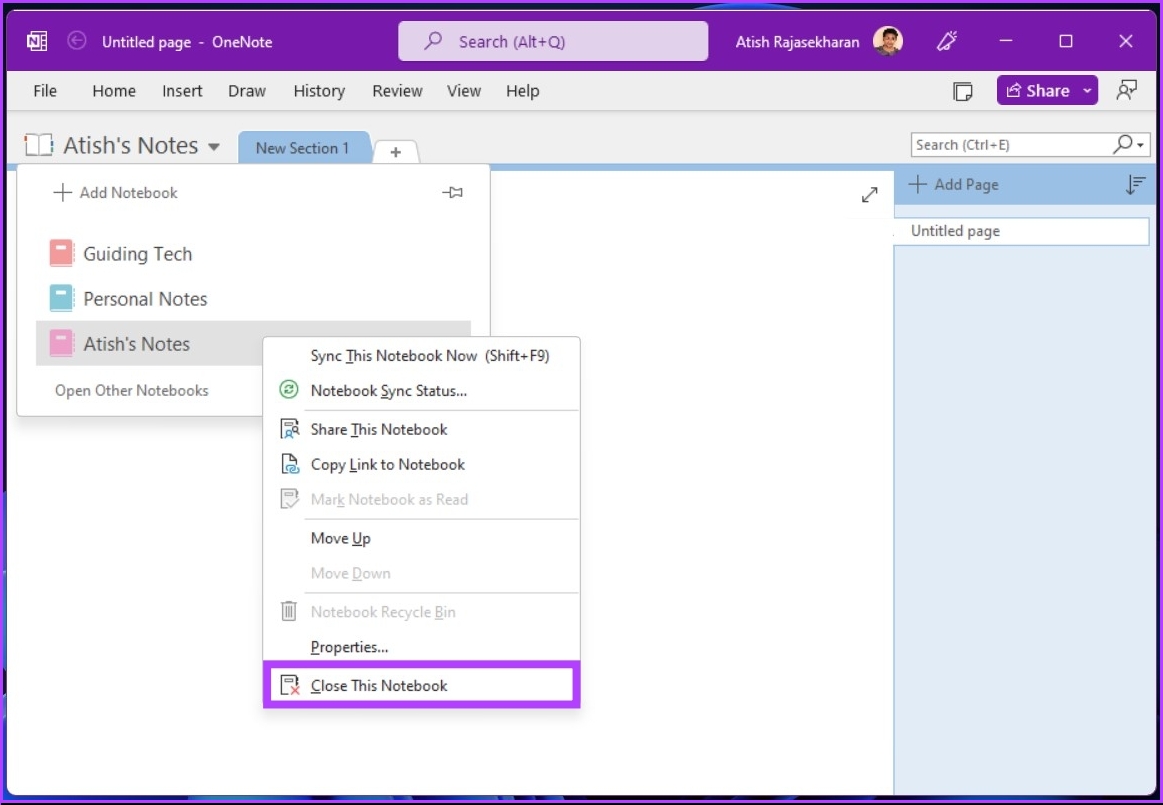Click the back navigation arrow near the title
This screenshot has height=805, width=1163.
(x=76, y=41)
